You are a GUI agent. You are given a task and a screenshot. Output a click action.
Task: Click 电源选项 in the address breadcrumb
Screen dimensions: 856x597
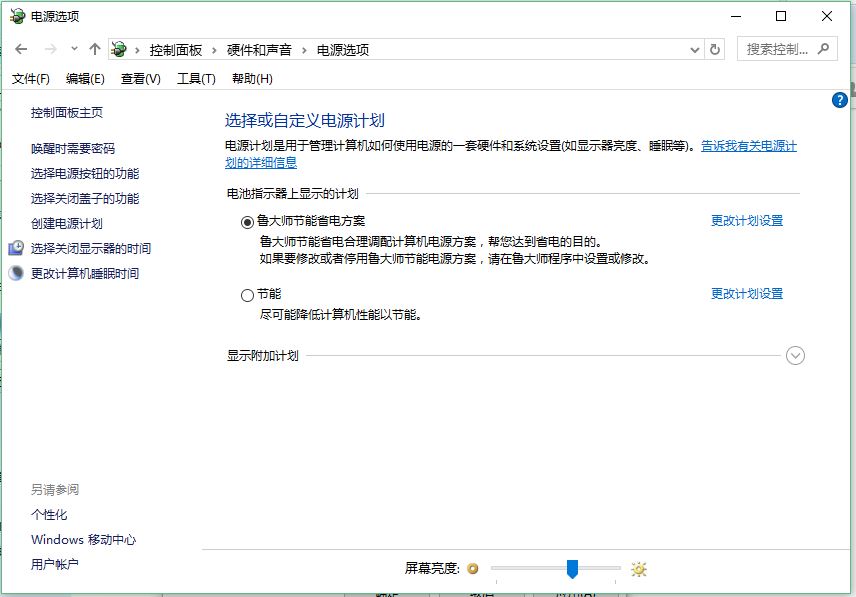343,50
